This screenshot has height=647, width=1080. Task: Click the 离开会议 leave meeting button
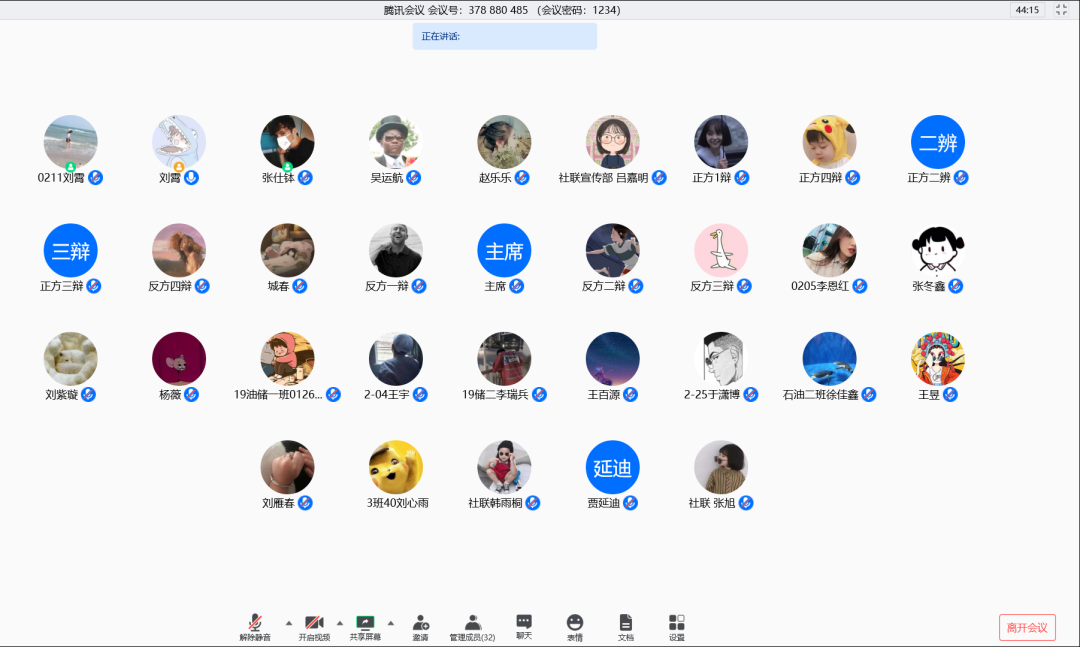pyautogui.click(x=1027, y=627)
